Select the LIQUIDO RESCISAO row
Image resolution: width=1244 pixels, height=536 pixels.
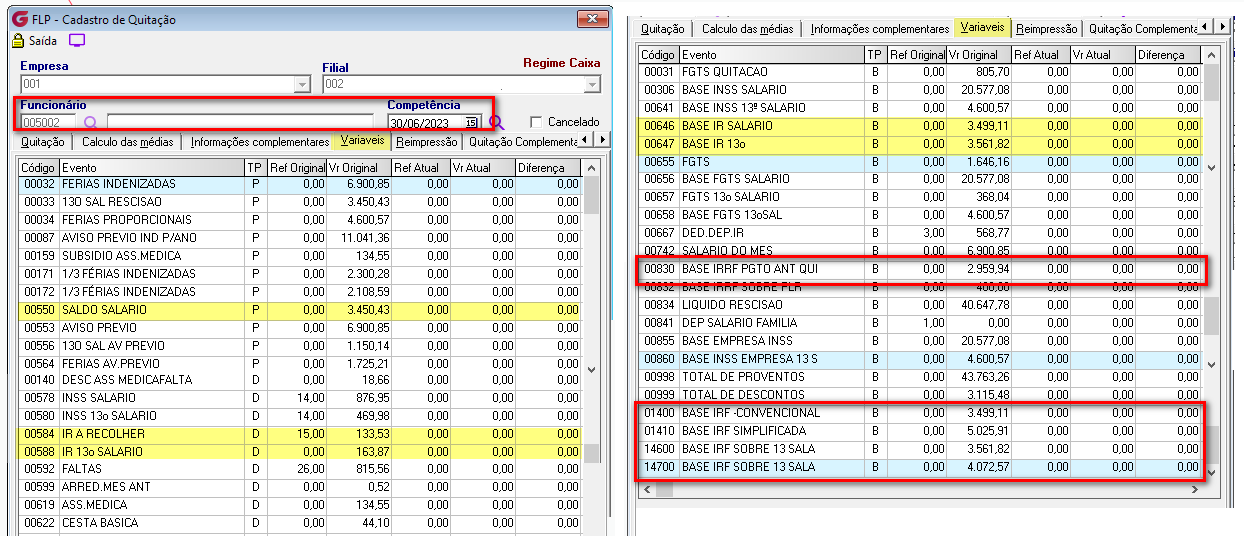920,305
